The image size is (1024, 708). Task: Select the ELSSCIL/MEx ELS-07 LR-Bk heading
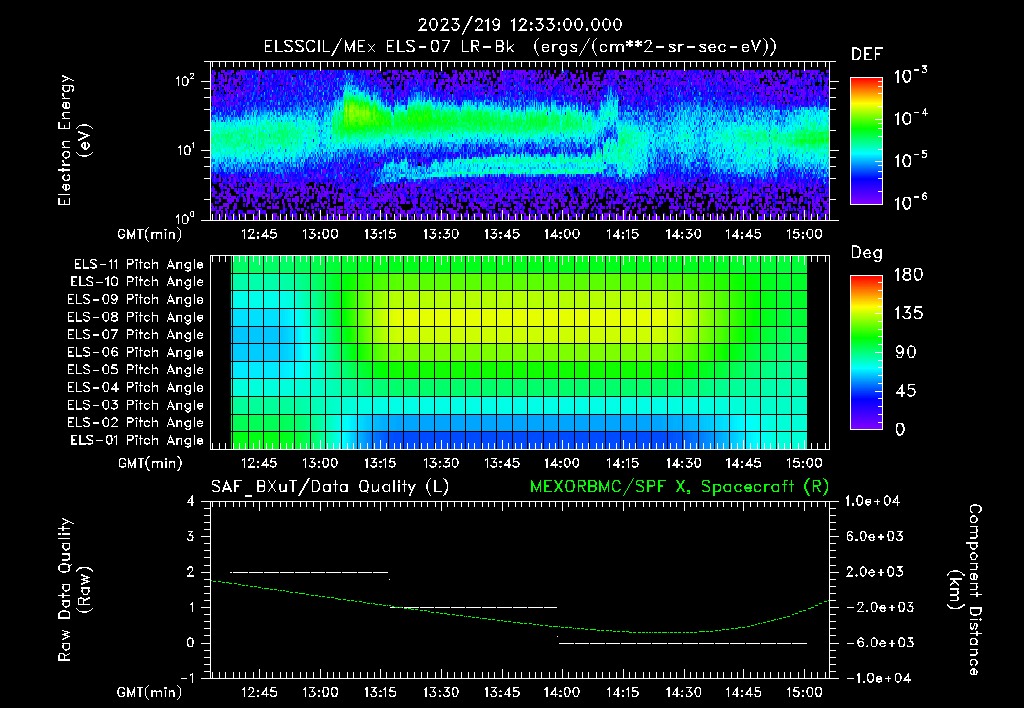(389, 47)
